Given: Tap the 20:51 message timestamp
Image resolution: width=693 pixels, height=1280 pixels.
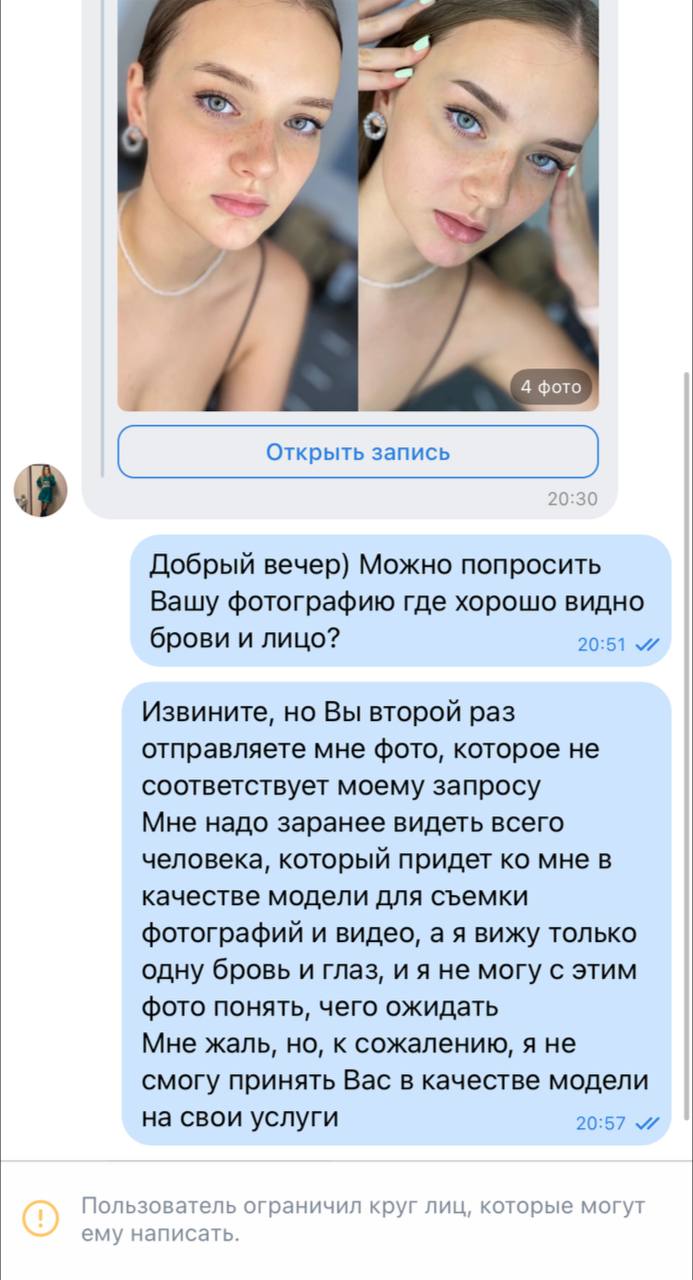Looking at the screenshot, I should [602, 645].
